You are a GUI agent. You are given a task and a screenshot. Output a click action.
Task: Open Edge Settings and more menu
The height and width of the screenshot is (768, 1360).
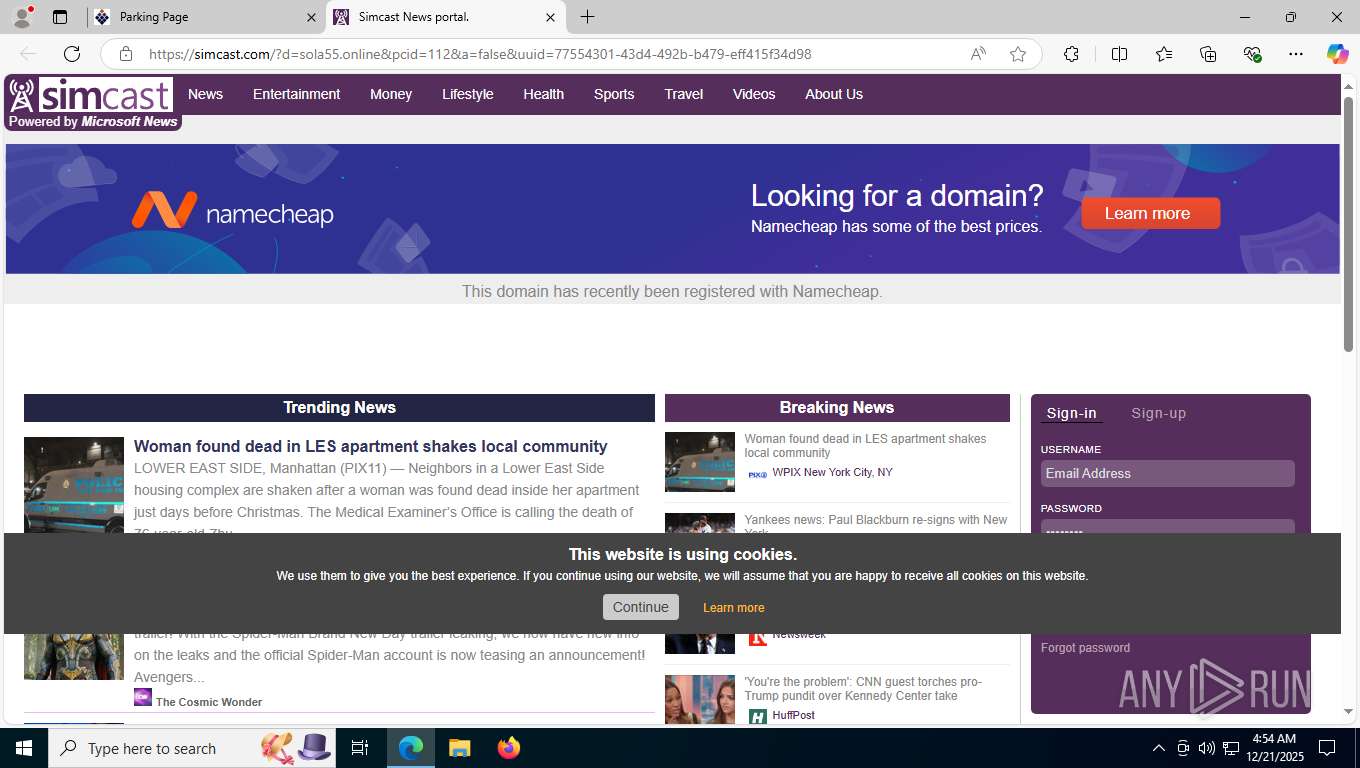point(1296,54)
